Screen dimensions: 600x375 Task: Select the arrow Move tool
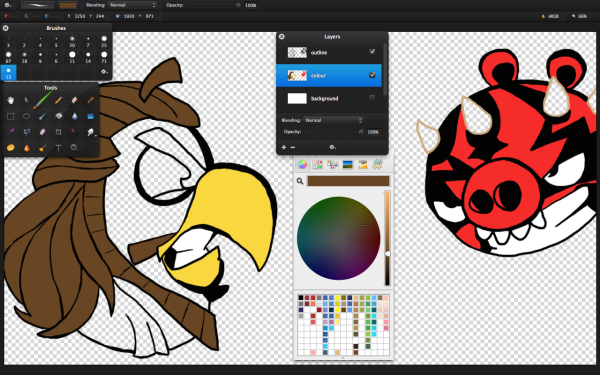coord(26,100)
